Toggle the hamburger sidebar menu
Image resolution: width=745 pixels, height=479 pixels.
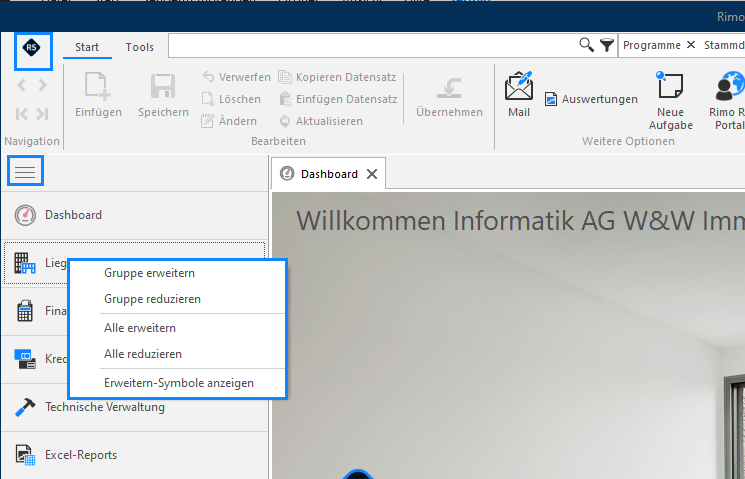coord(25,171)
